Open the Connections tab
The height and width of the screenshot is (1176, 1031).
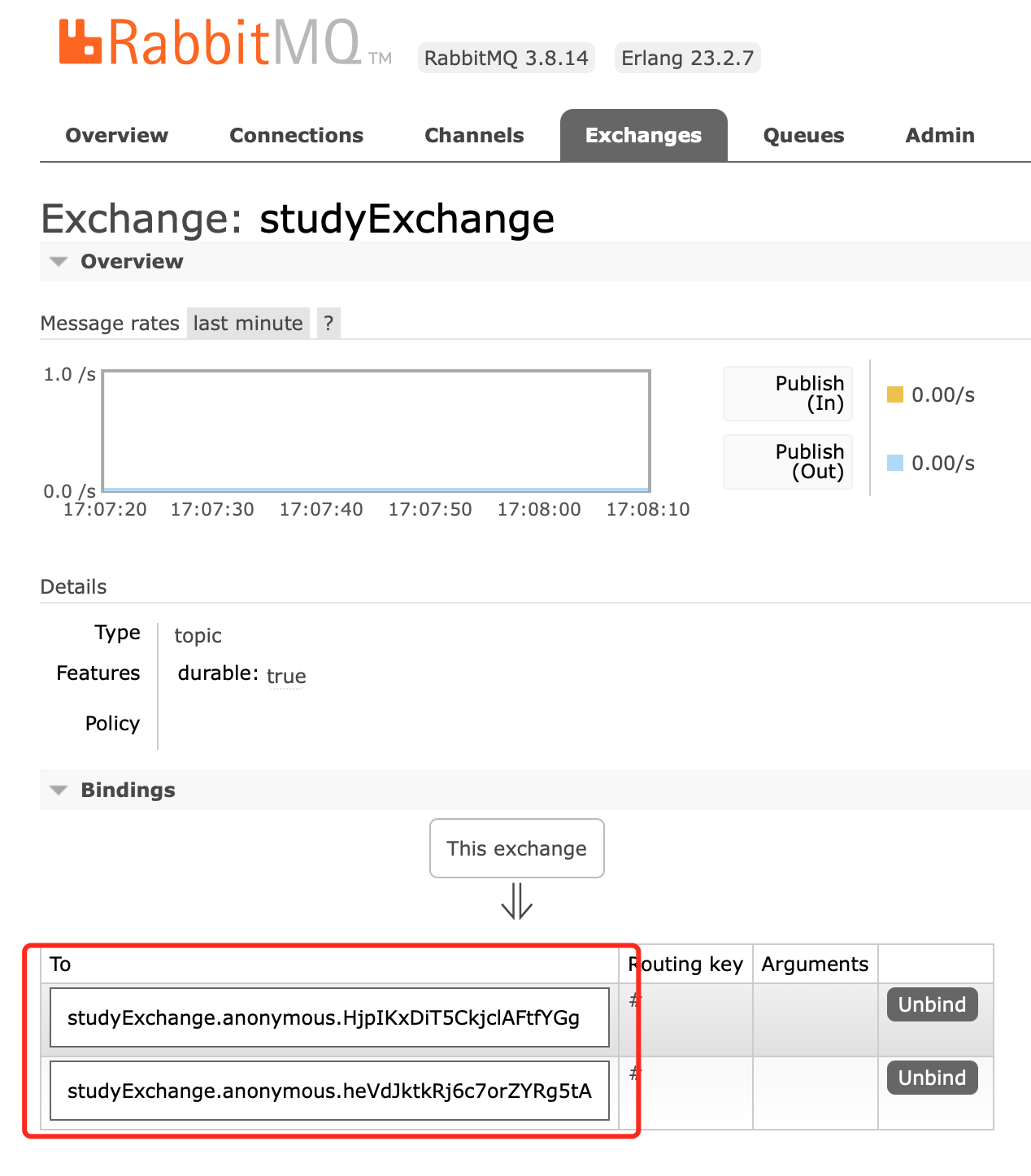297,135
